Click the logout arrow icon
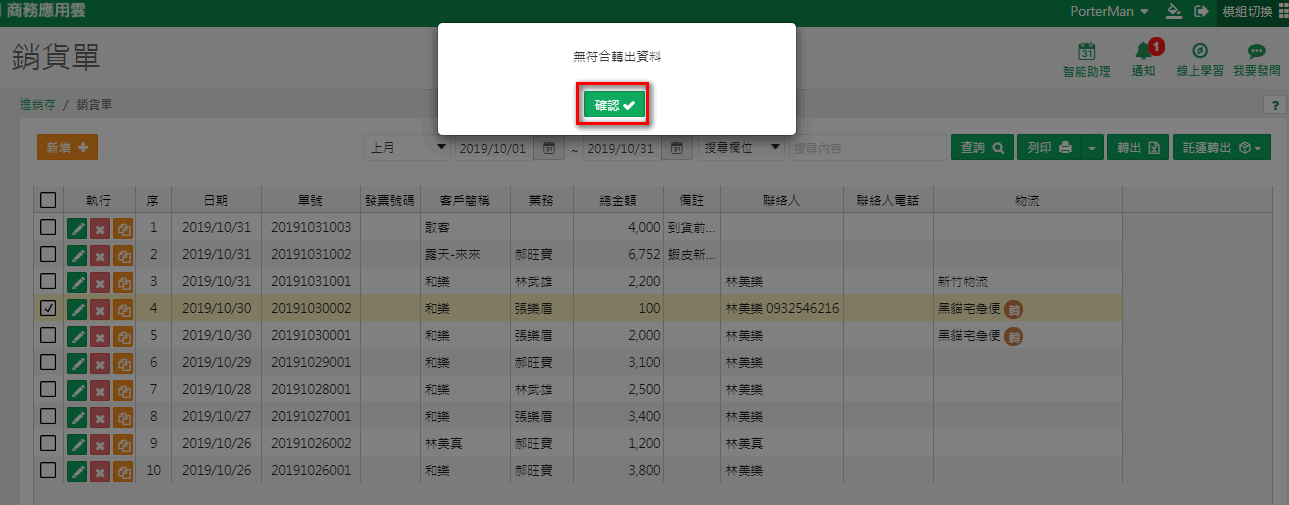Viewport: 1289px width, 505px height. pos(1201,11)
